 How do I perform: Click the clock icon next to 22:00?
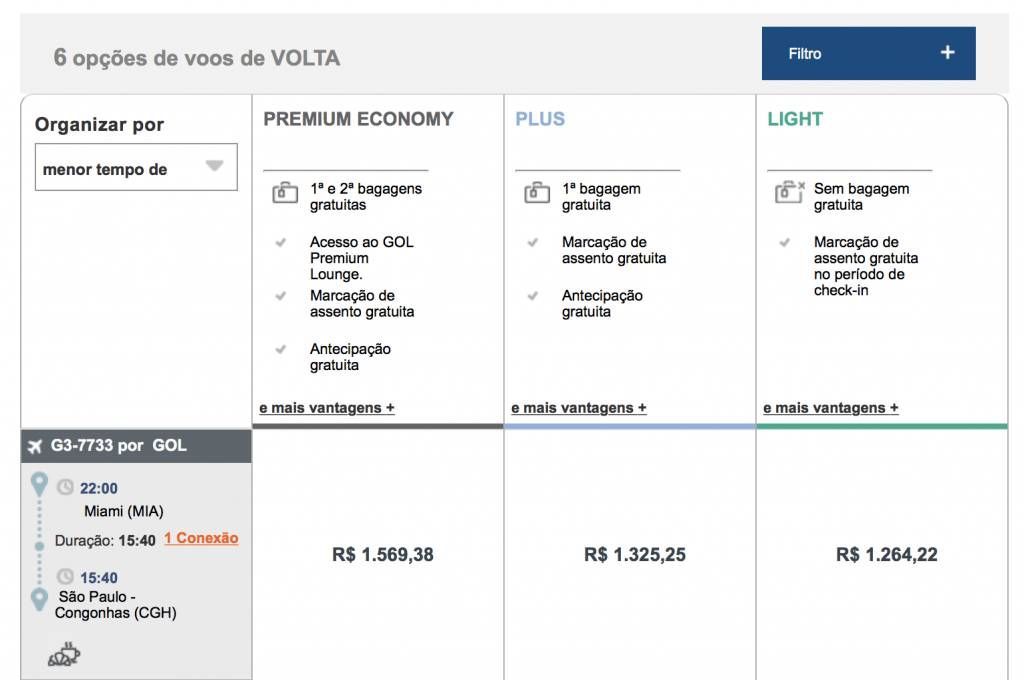(65, 488)
